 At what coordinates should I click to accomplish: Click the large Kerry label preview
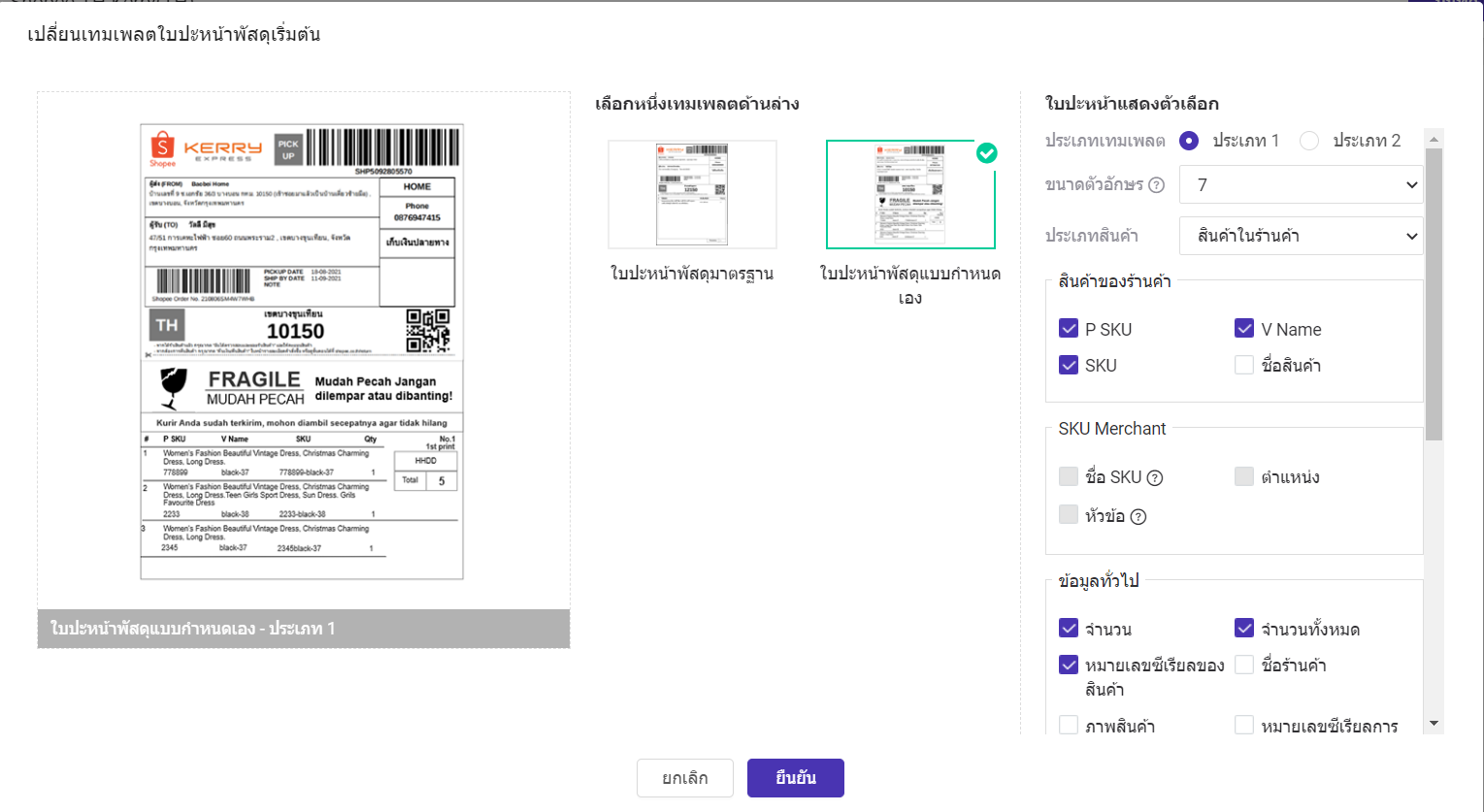pos(302,351)
